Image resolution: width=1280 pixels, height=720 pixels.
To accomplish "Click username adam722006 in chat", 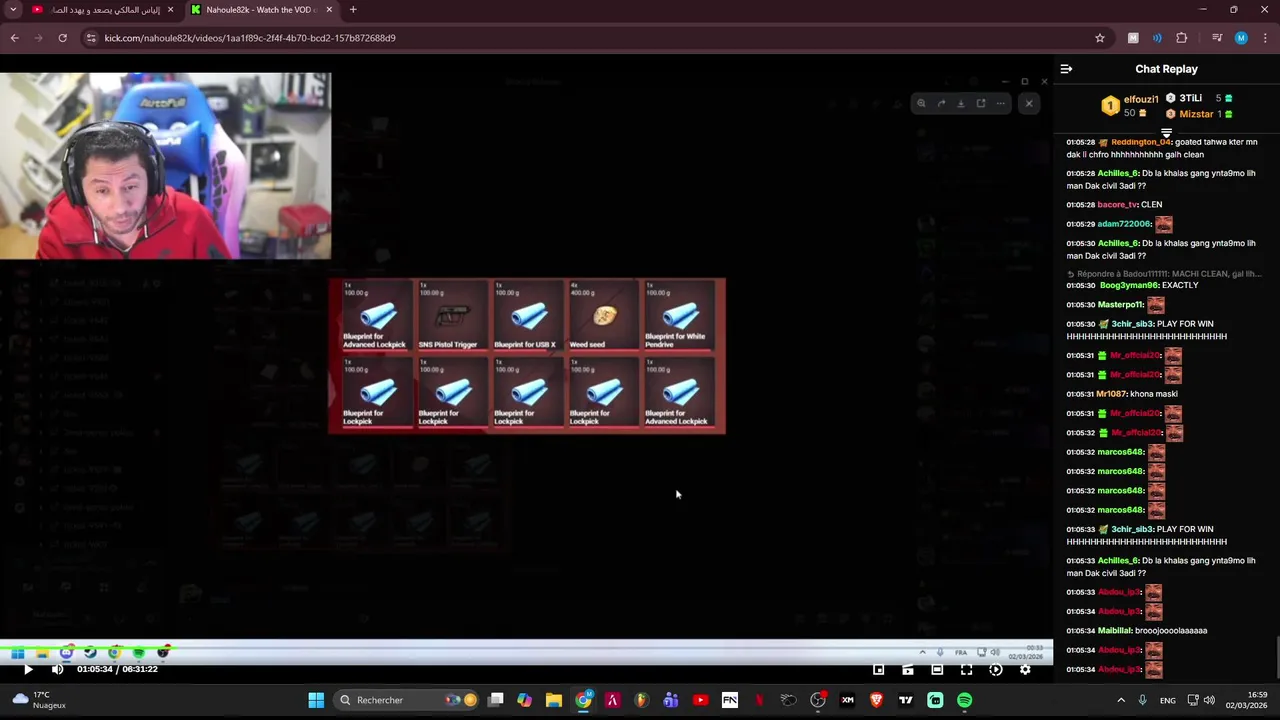I will [1124, 224].
